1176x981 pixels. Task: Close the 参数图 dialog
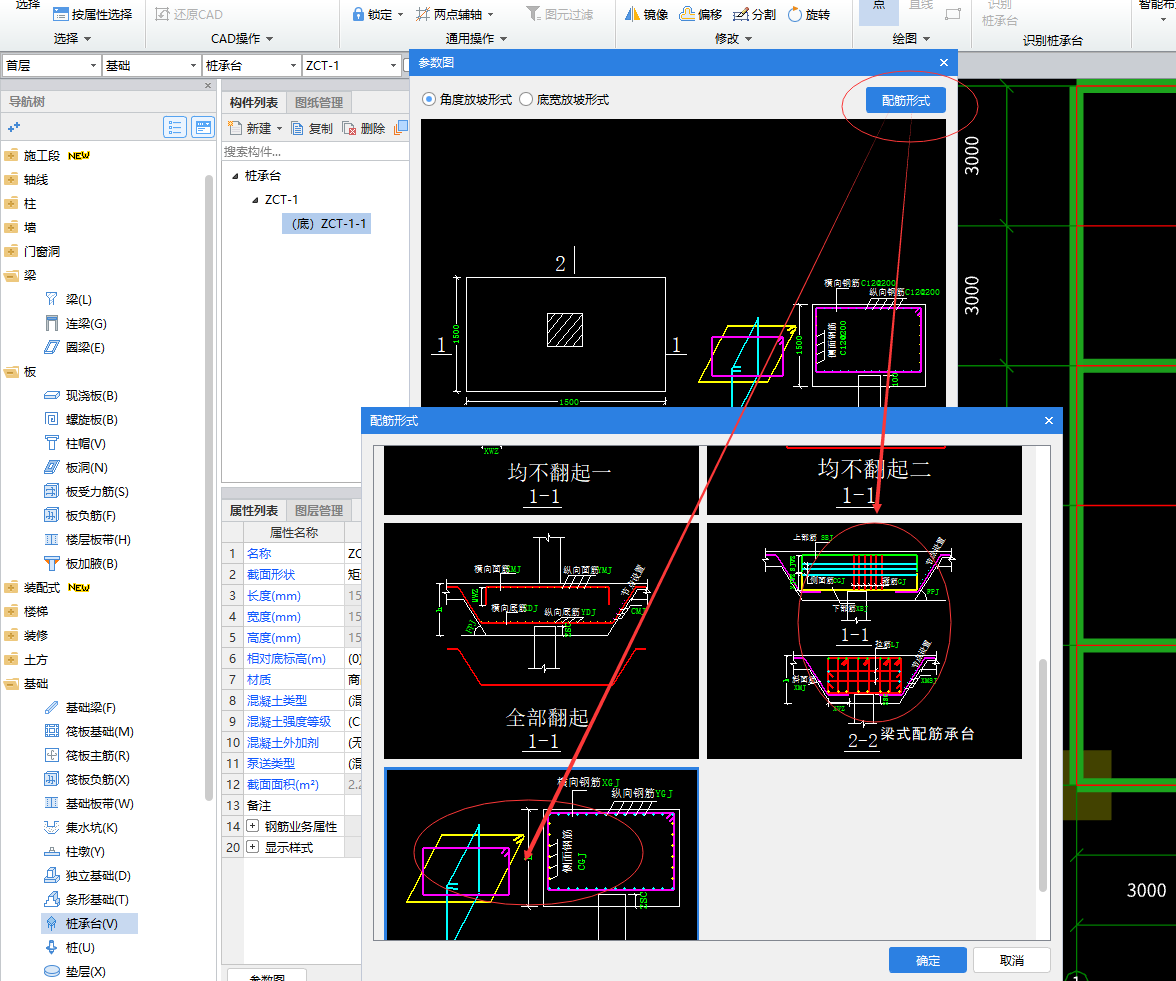[944, 62]
